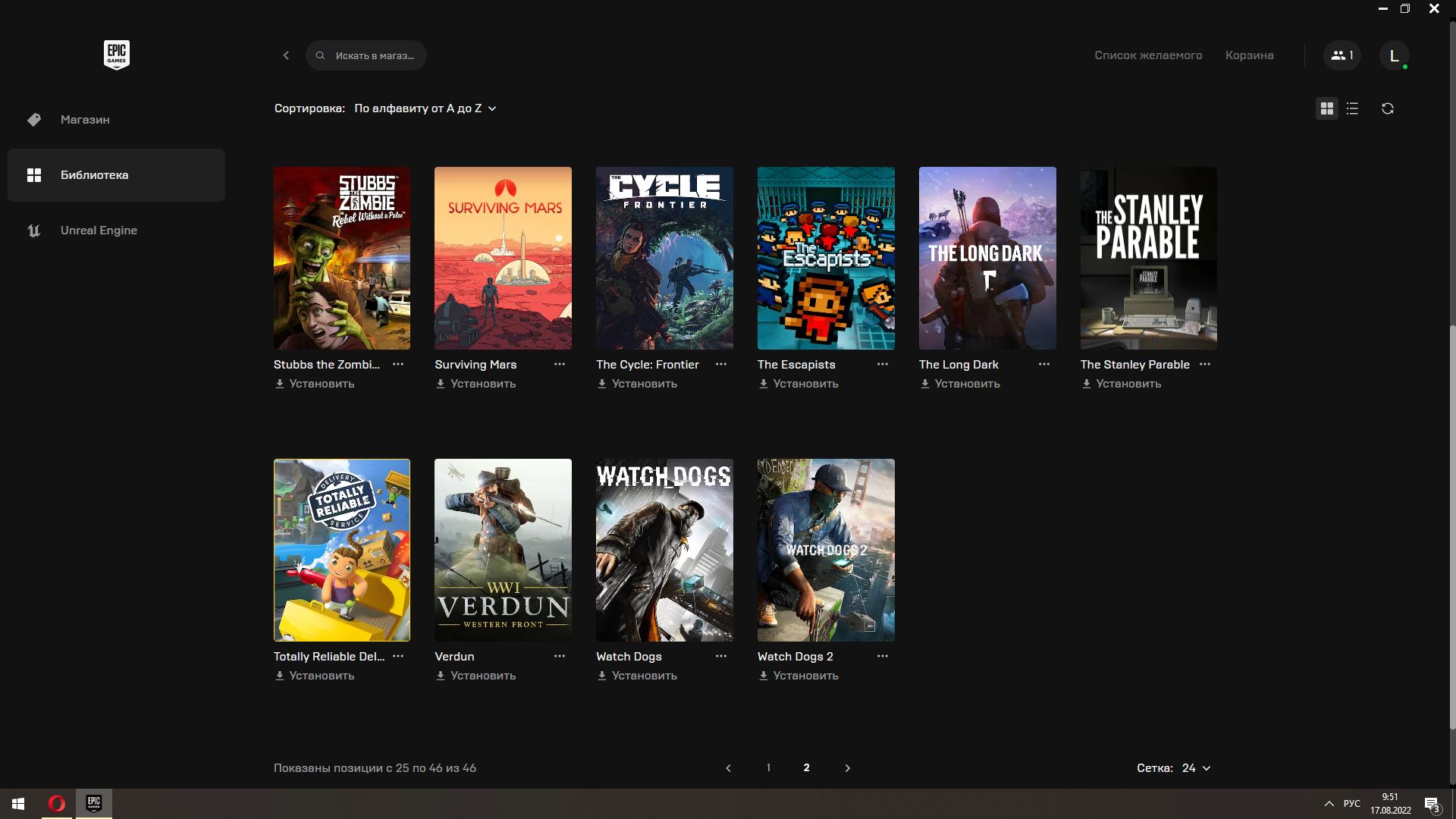
Task: Open the taskbar clock and date
Action: point(1390,804)
